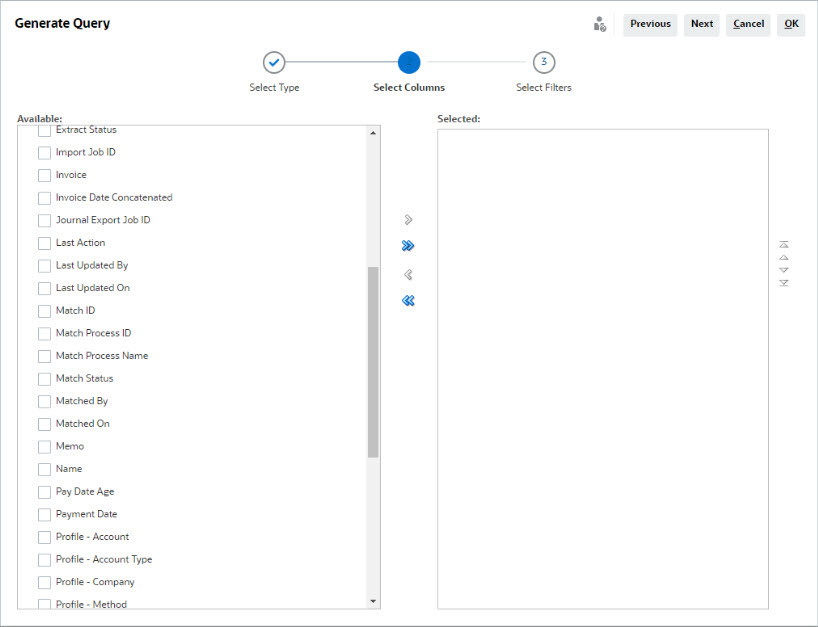Viewport: 818px width, 627px height.
Task: Jump to step 3 Select Filters circle
Action: [x=544, y=63]
